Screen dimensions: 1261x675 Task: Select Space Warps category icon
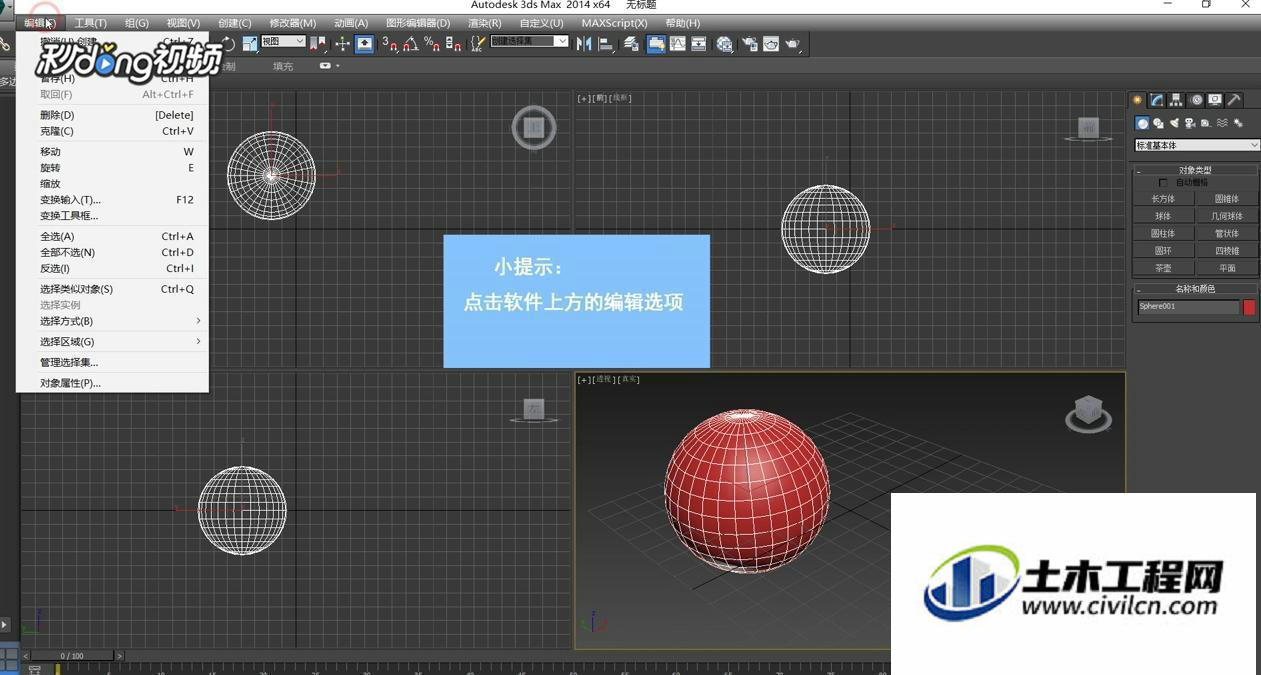pyautogui.click(x=1222, y=123)
